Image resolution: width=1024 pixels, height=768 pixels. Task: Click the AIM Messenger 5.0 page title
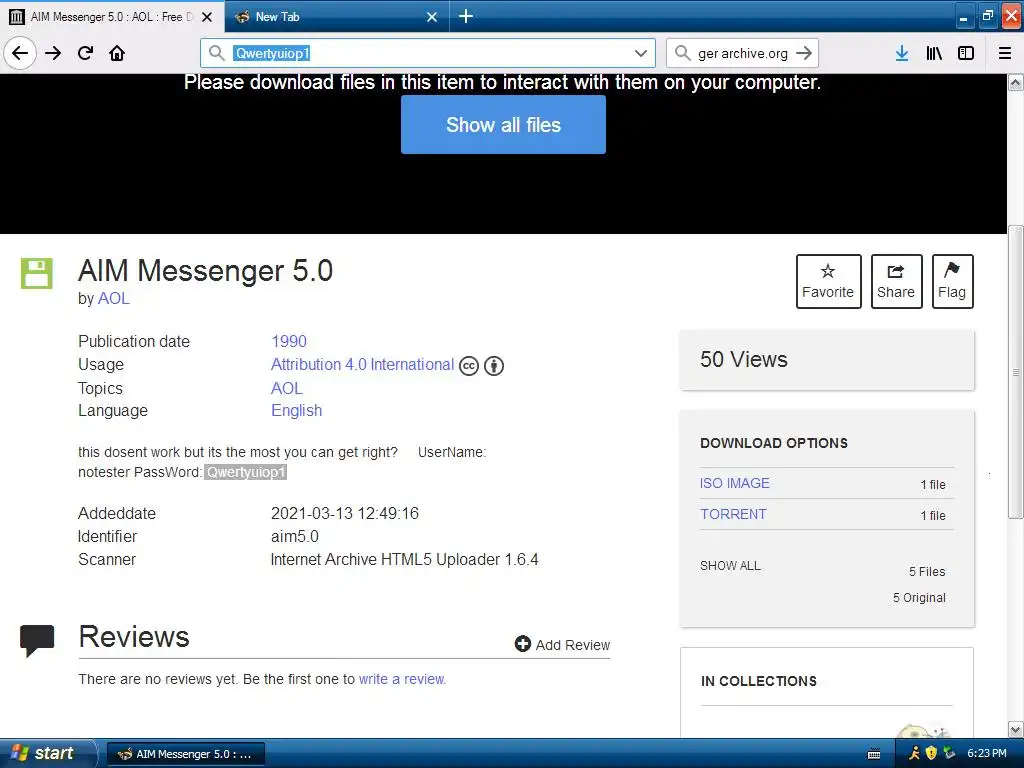tap(205, 270)
